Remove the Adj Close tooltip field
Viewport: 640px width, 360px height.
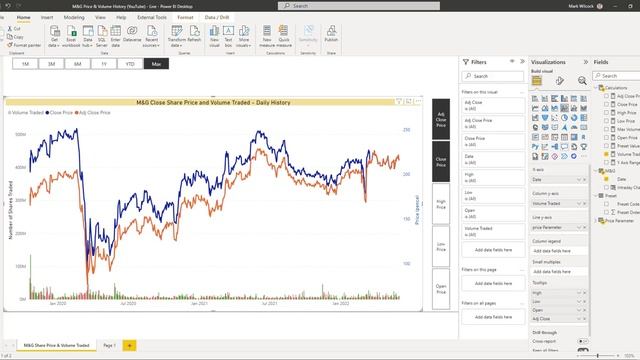tap(584, 318)
